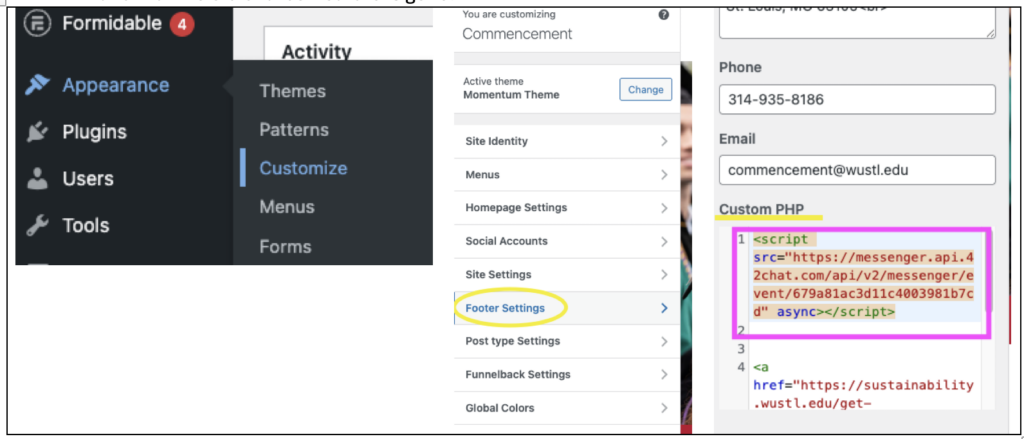The height and width of the screenshot is (439, 1024).
Task: Click the Appearance paintbrush icon
Action: pos(38,86)
